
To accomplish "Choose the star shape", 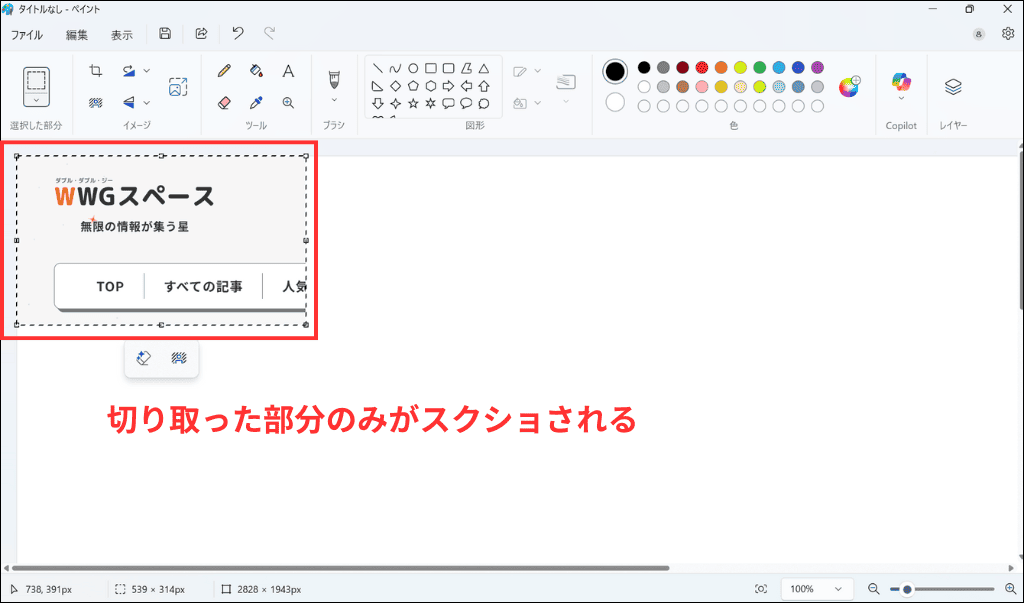I will [414, 102].
